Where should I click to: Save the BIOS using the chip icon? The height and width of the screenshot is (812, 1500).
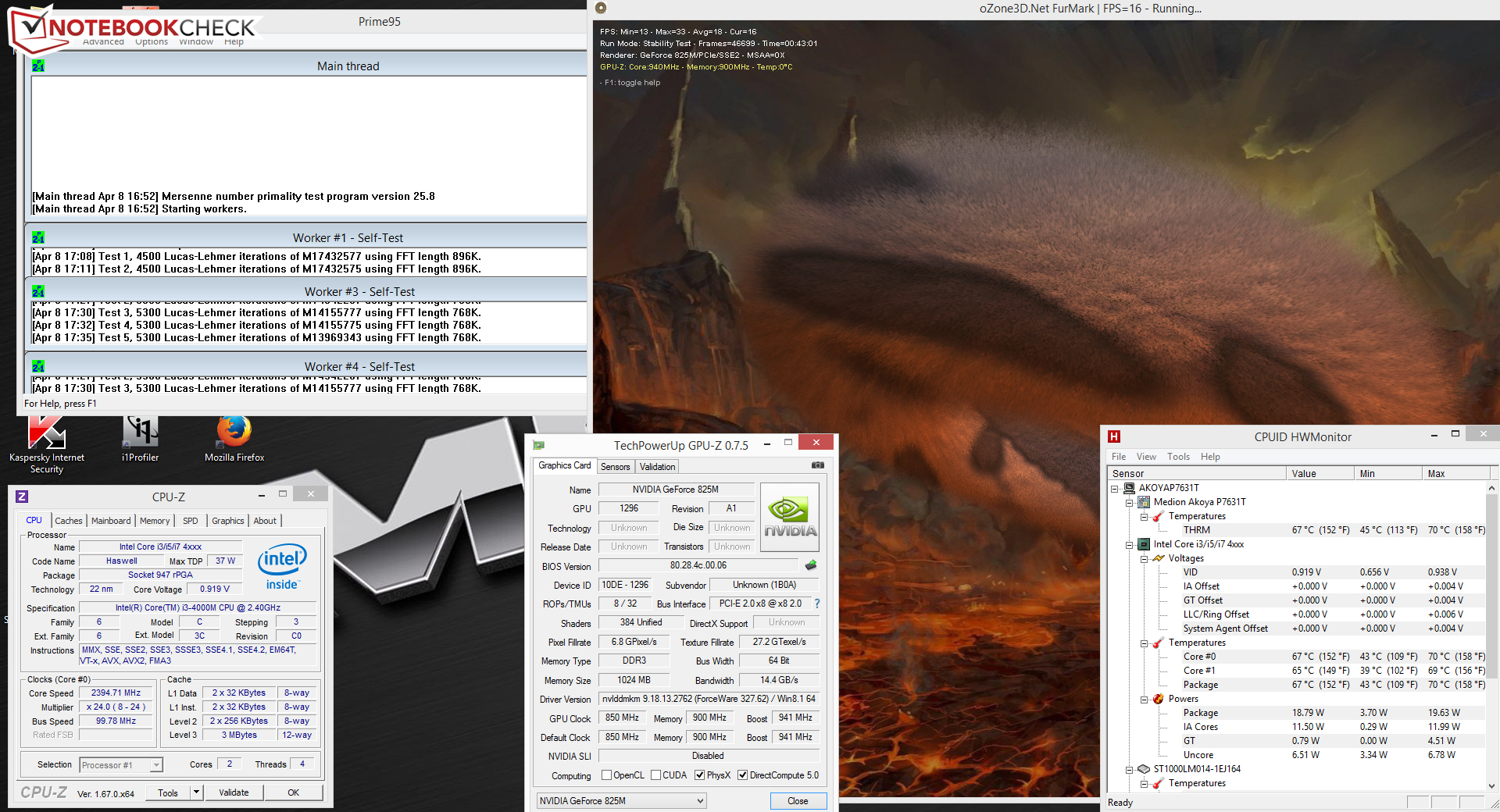tap(811, 565)
